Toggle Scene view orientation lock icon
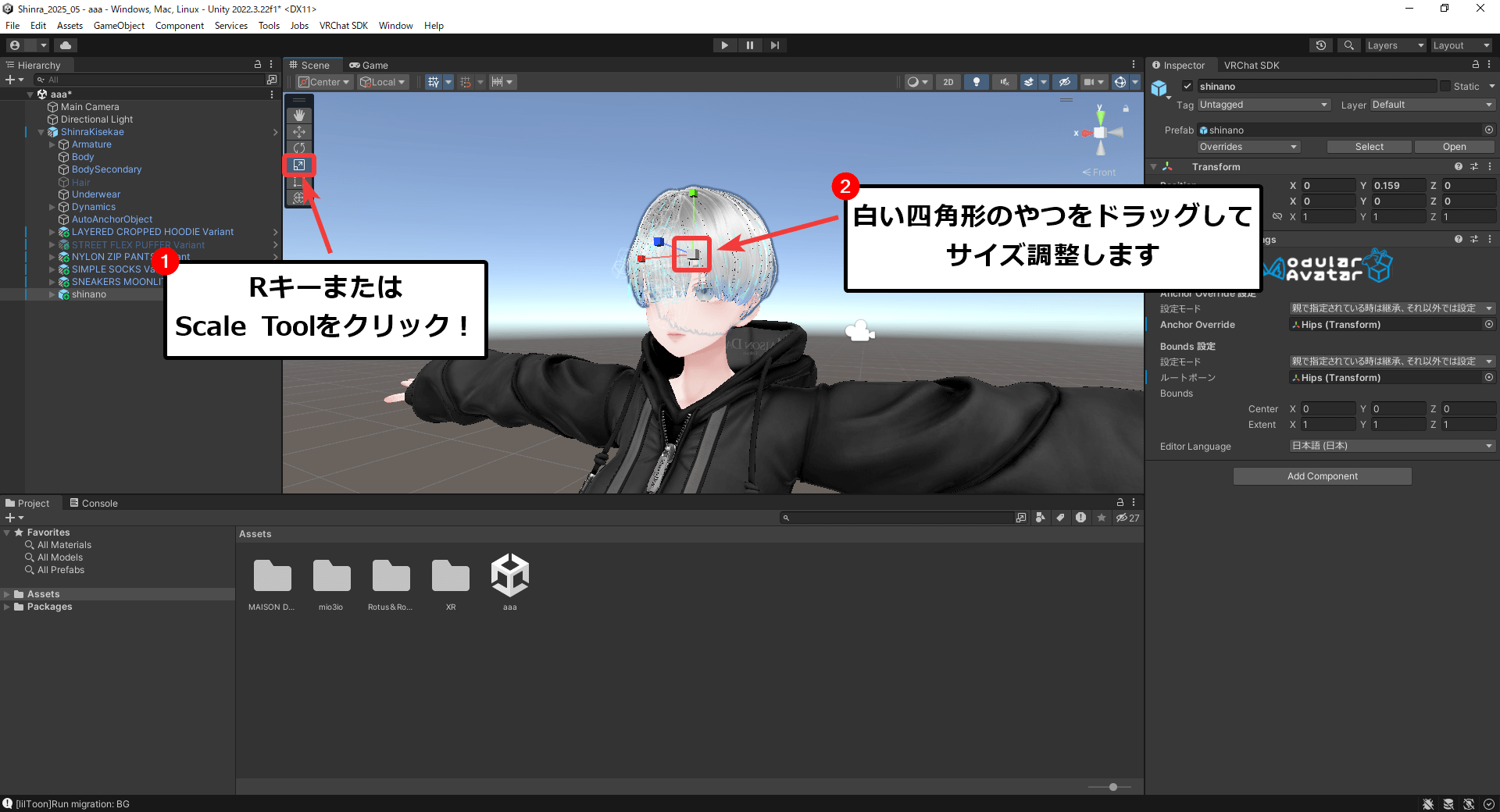1500x812 pixels. click(x=1126, y=109)
